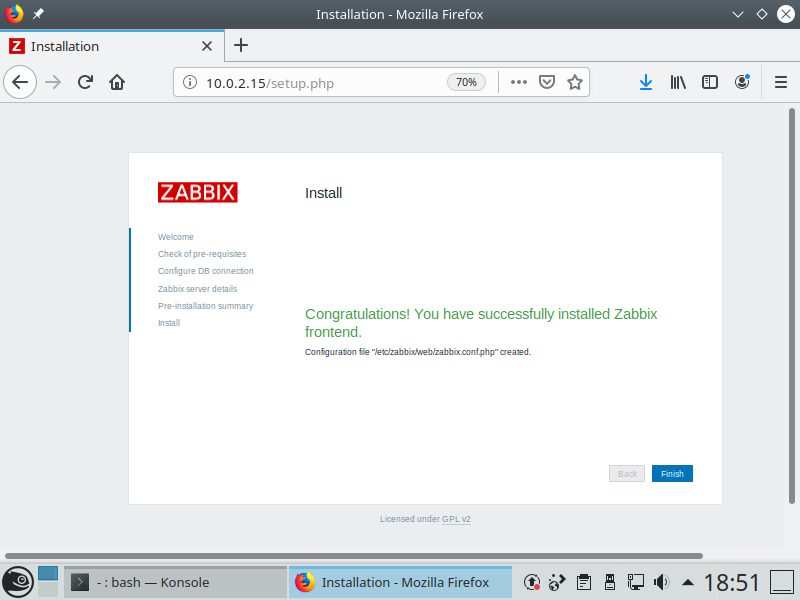This screenshot has height=600, width=800.
Task: Open the openSUSE application launcher
Action: pyautogui.click(x=18, y=582)
